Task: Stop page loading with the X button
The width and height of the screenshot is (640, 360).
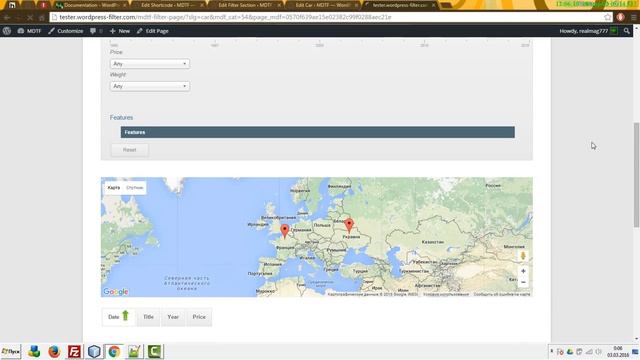Action: (30, 18)
